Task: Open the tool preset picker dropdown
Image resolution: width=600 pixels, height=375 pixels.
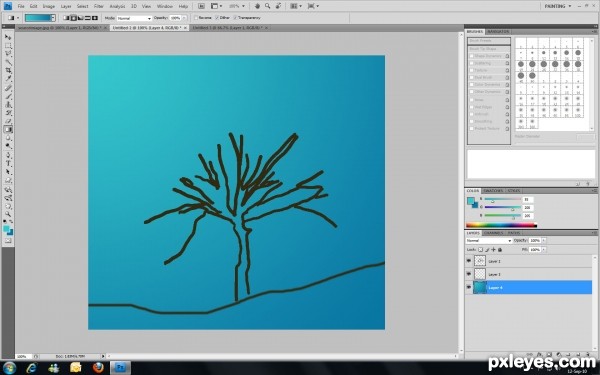Action: 18,18
